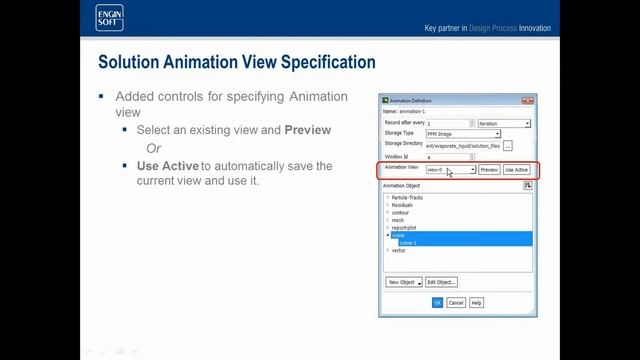Click the Animation Definition title icon
640x360 pixels.
pos(385,100)
